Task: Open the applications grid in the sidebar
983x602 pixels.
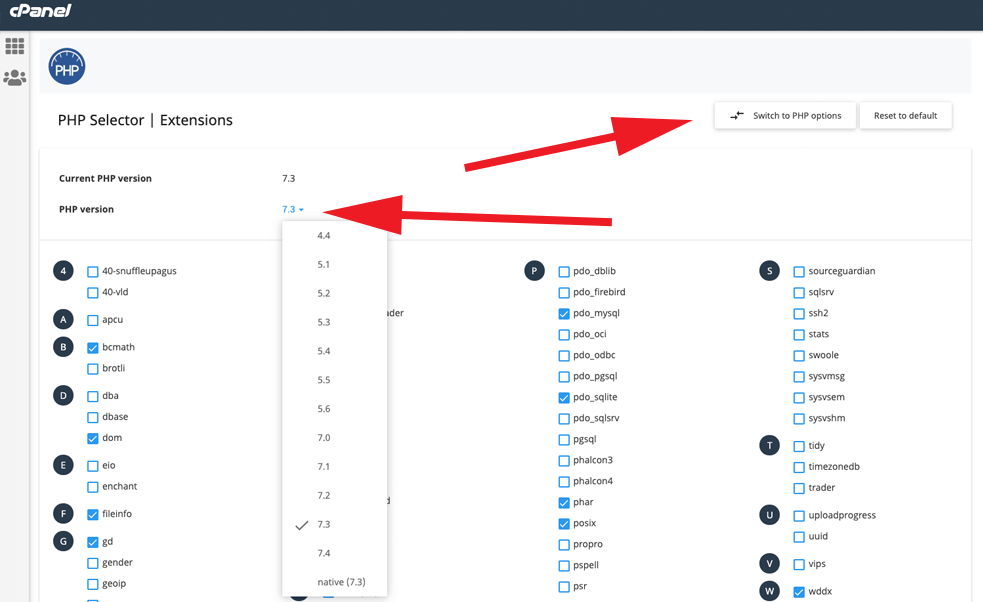Action: (x=15, y=45)
